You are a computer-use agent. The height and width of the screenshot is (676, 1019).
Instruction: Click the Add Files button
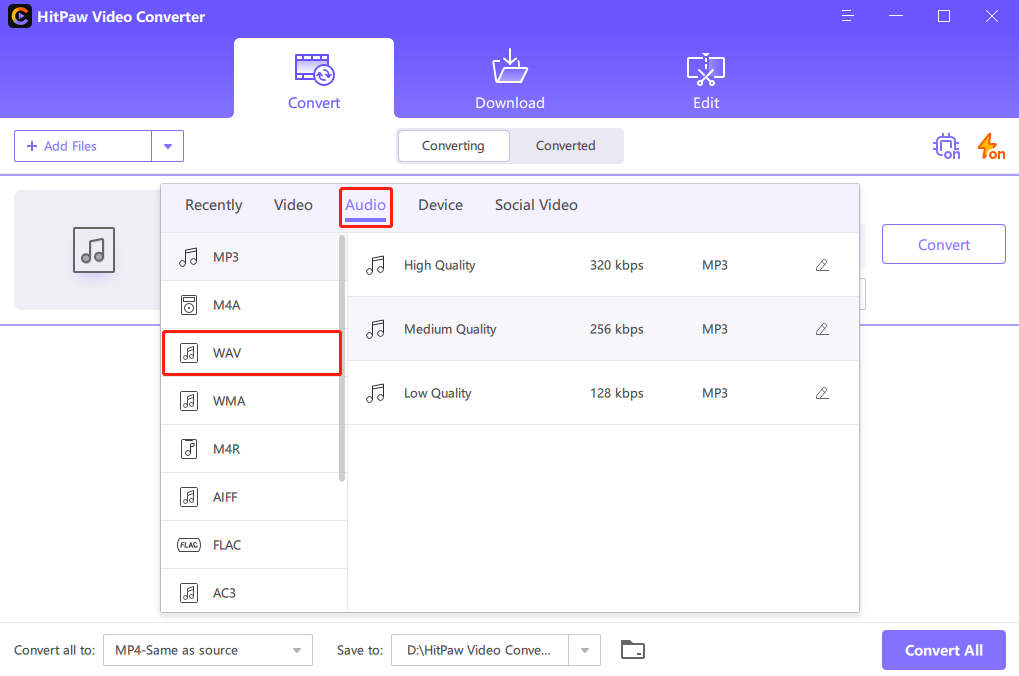[x=83, y=146]
